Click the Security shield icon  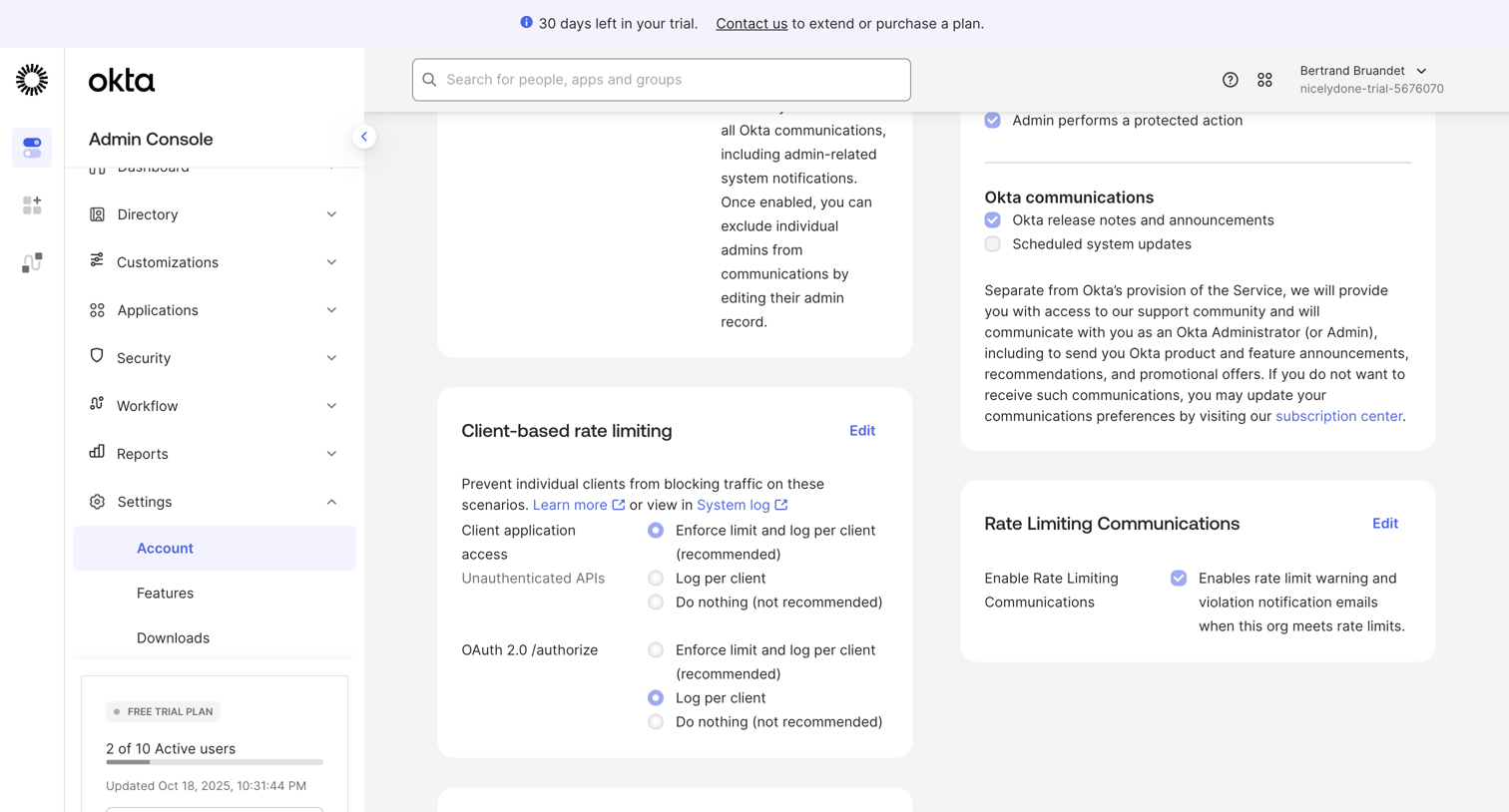click(97, 356)
